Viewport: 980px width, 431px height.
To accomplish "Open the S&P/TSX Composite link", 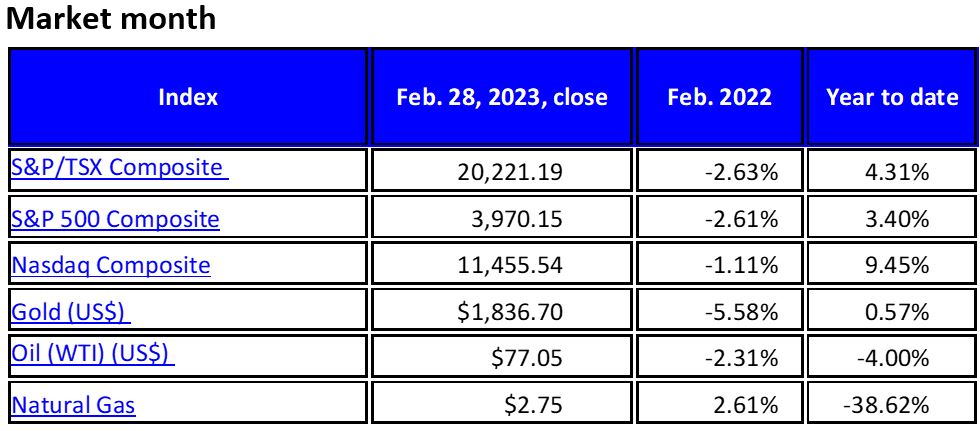I will pyautogui.click(x=115, y=167).
